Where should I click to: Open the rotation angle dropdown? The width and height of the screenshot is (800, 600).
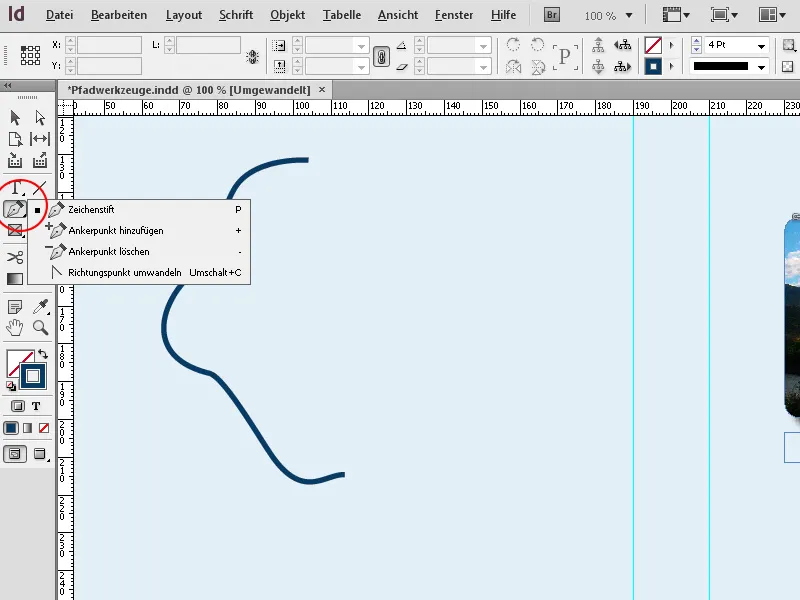point(483,46)
